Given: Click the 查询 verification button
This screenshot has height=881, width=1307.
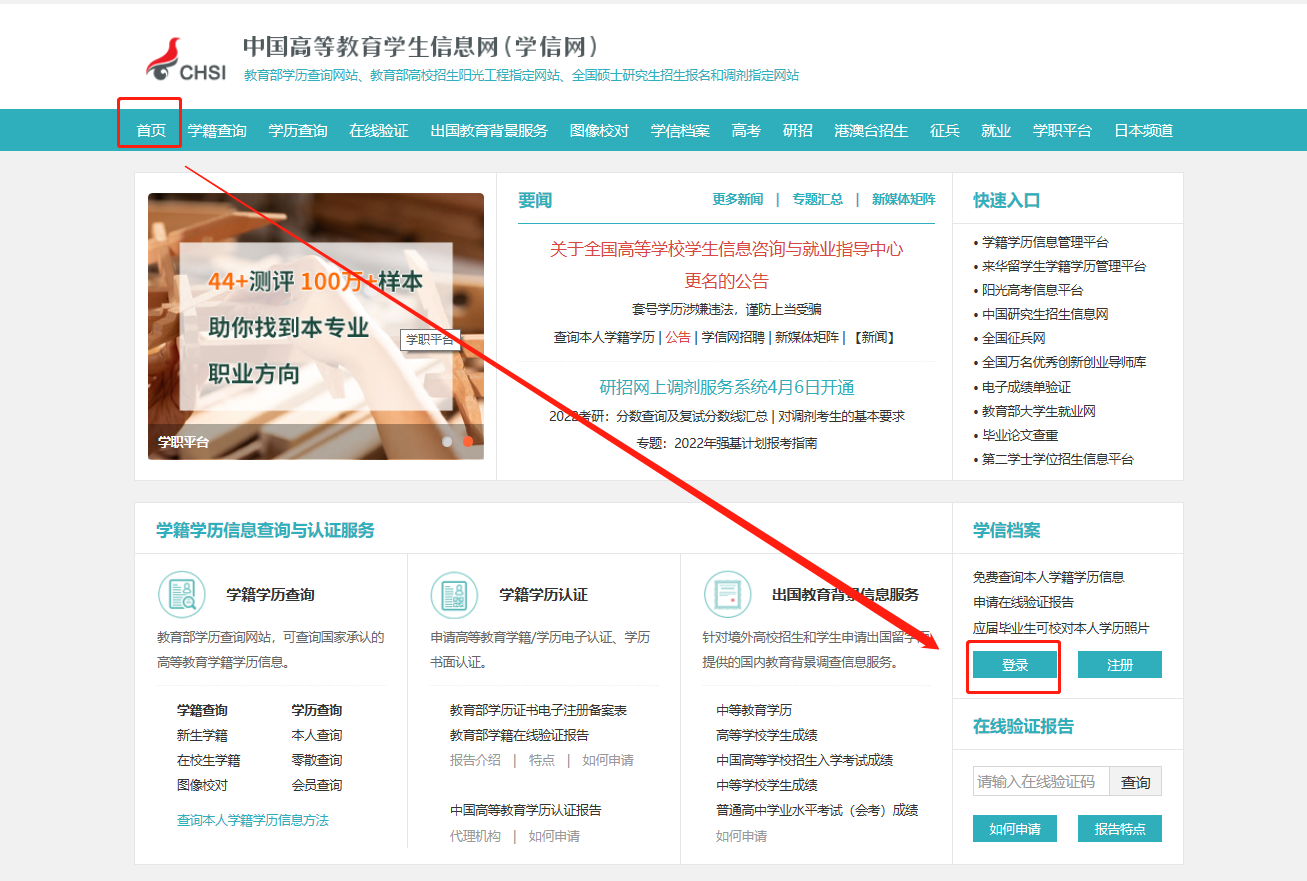Looking at the screenshot, I should tap(1135, 782).
